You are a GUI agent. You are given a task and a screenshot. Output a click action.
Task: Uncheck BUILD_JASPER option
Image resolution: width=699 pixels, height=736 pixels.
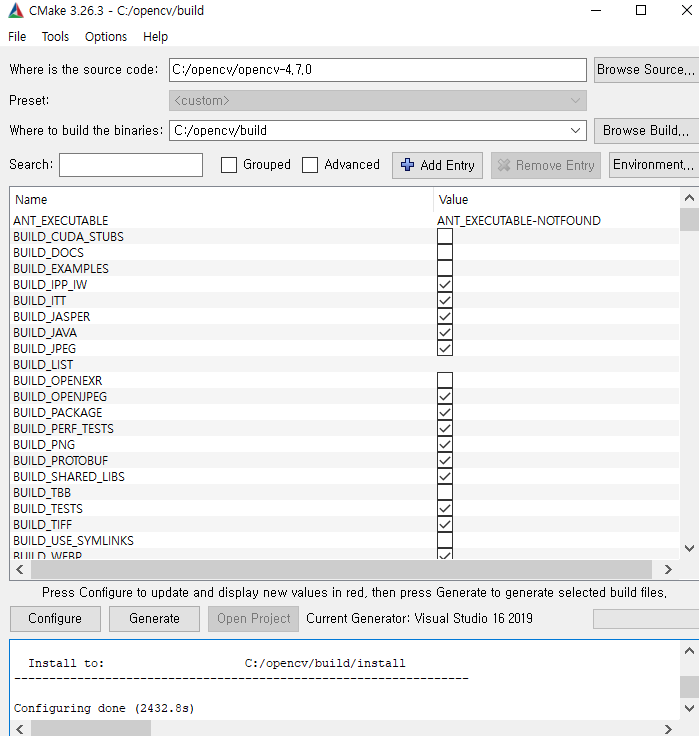click(445, 316)
